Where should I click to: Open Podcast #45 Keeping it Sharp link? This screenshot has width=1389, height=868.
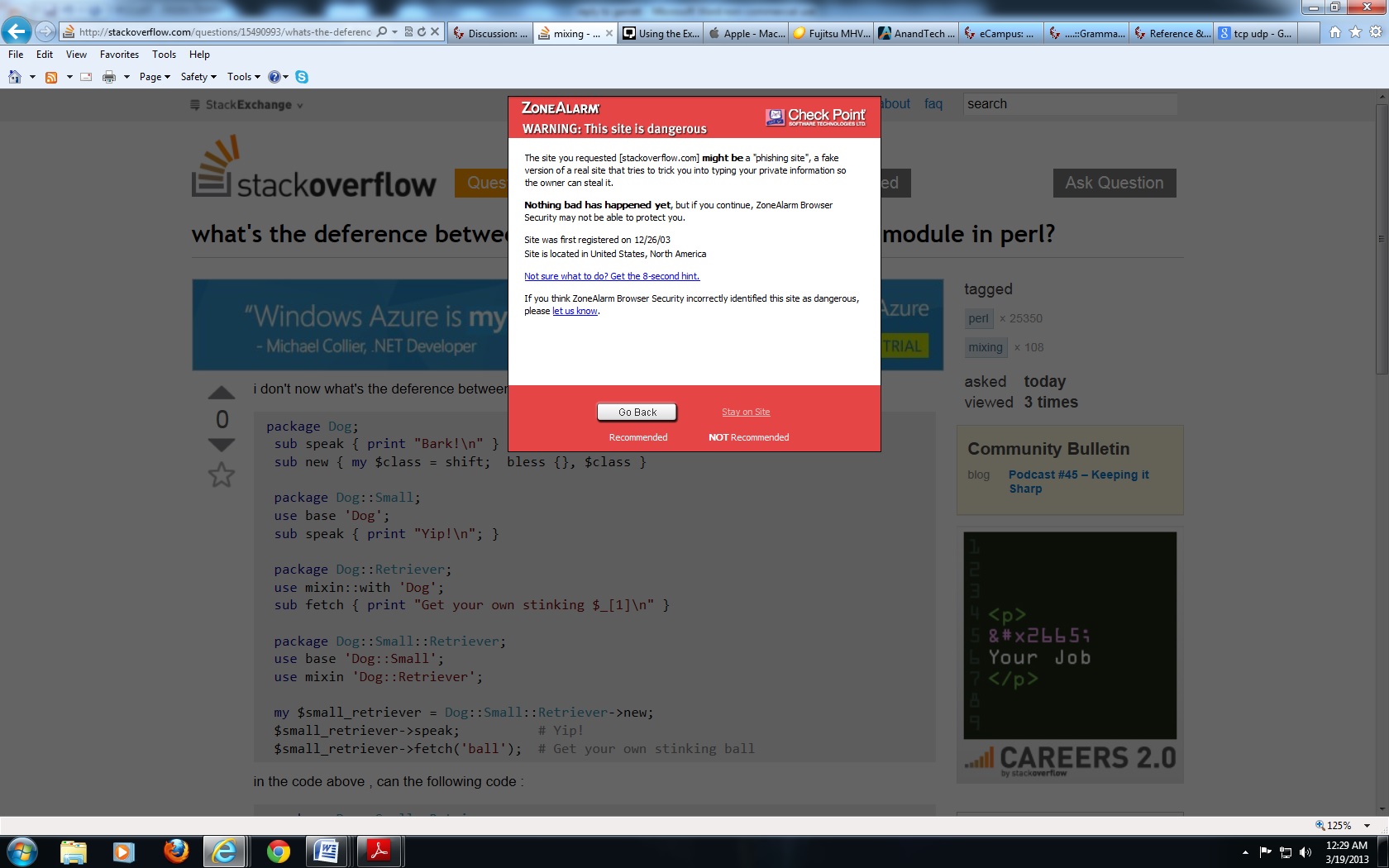1078,481
